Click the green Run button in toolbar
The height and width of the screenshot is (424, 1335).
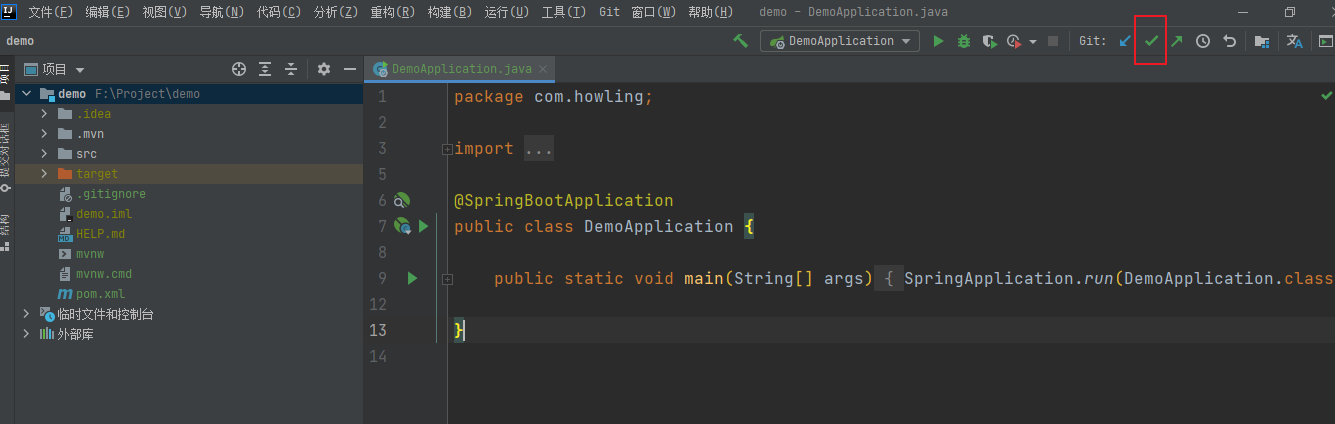pyautogui.click(x=938, y=41)
